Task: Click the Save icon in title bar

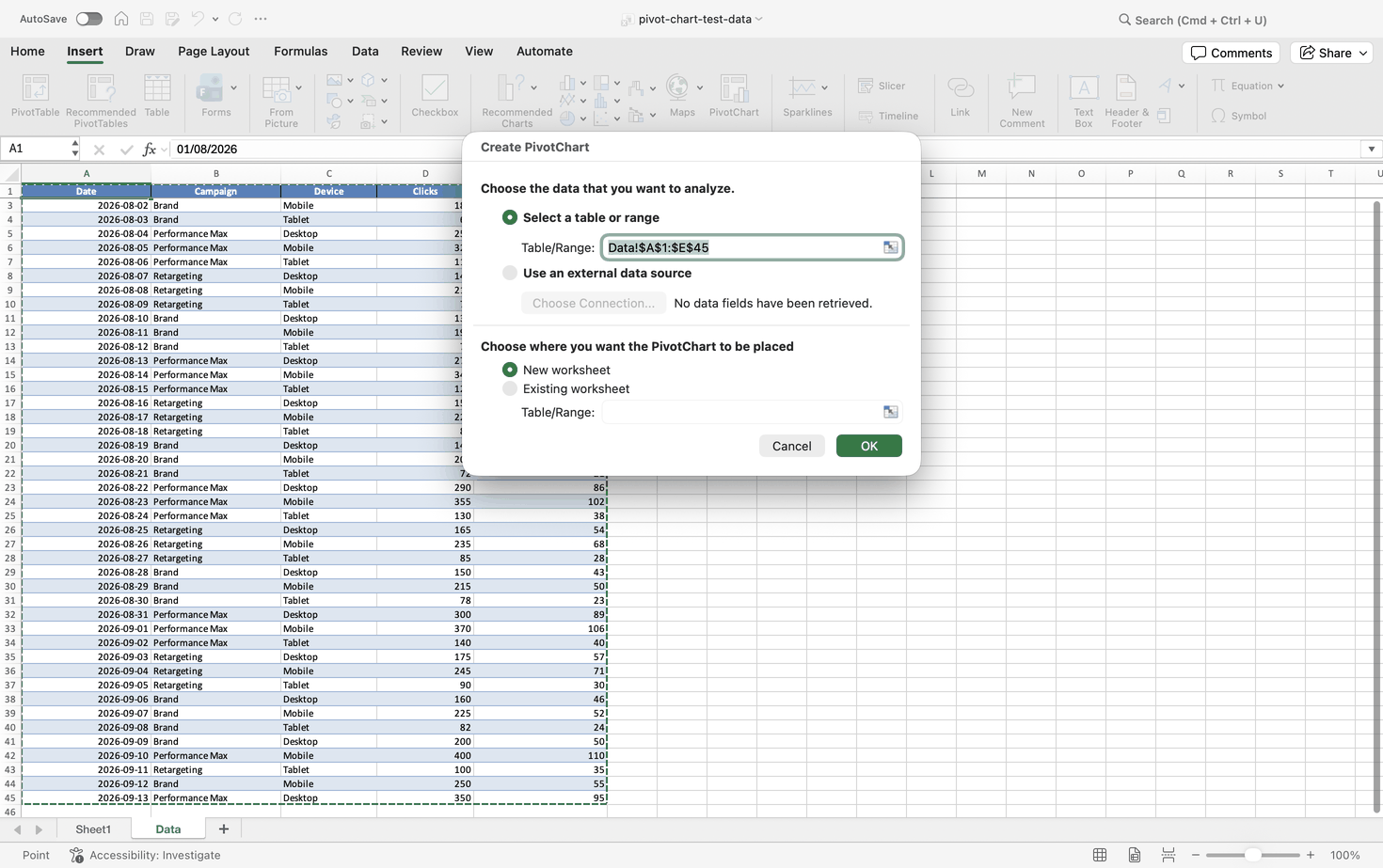Action: (147, 19)
